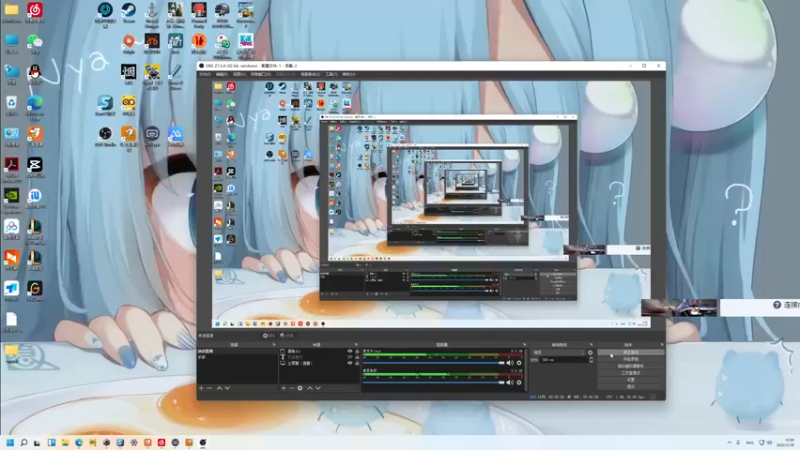Click Exit button in Controls dock
Image resolution: width=800 pixels, height=450 pixels.
click(631, 387)
